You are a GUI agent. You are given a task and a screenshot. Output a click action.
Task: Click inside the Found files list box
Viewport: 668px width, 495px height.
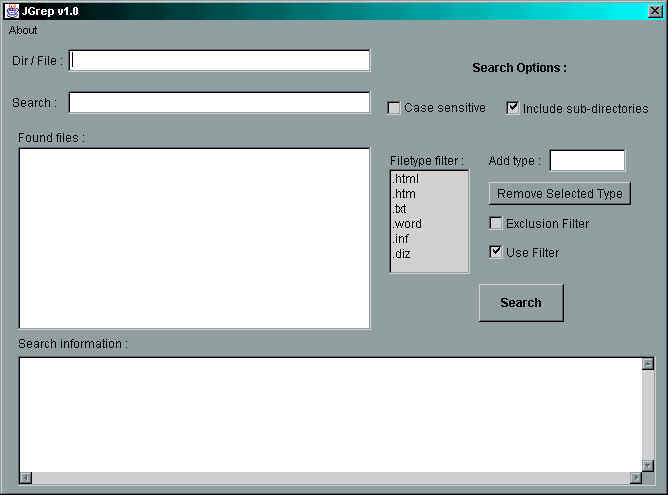pos(194,238)
